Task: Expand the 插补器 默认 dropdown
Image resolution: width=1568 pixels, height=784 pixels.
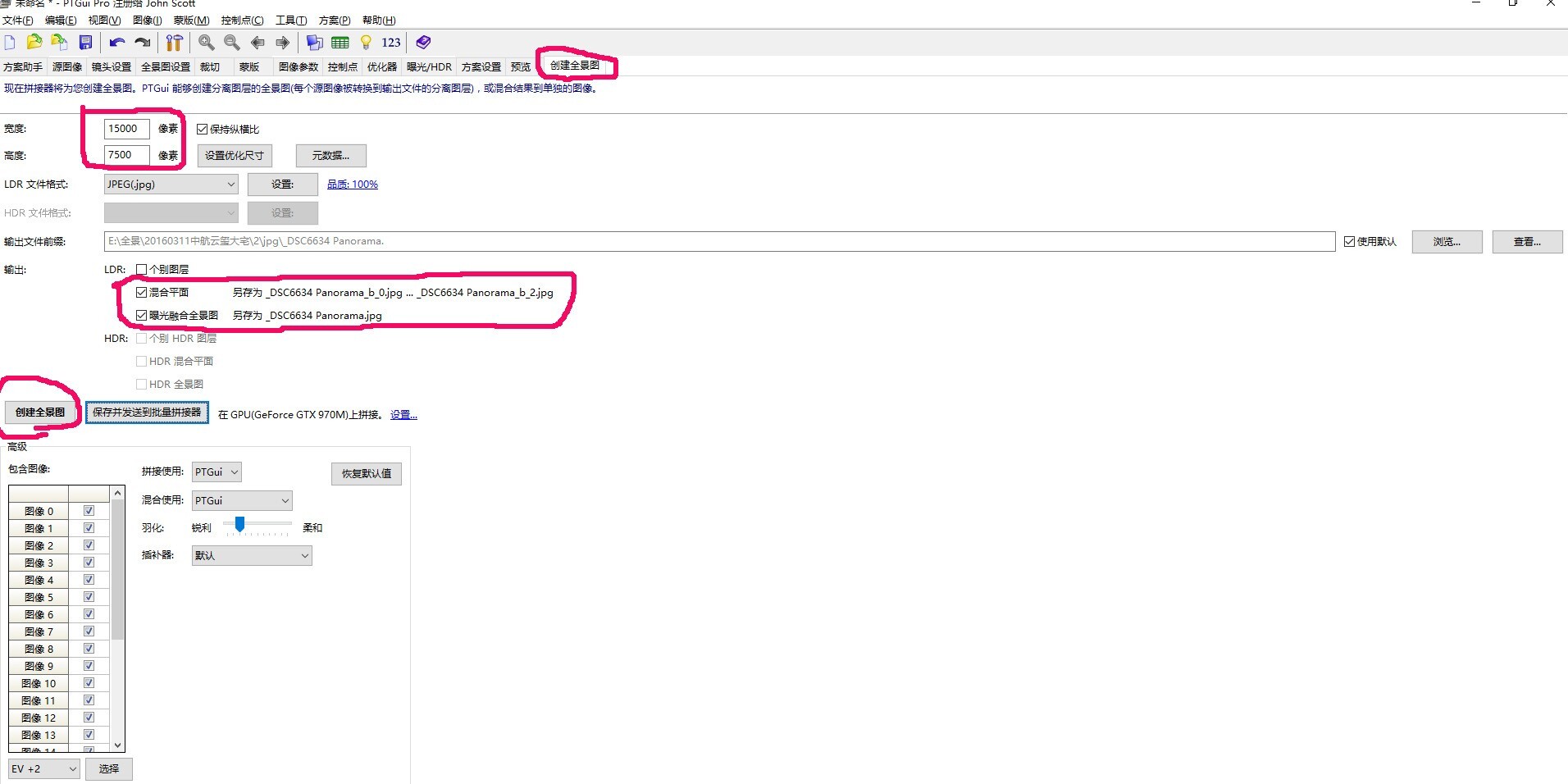Action: pyautogui.click(x=252, y=556)
